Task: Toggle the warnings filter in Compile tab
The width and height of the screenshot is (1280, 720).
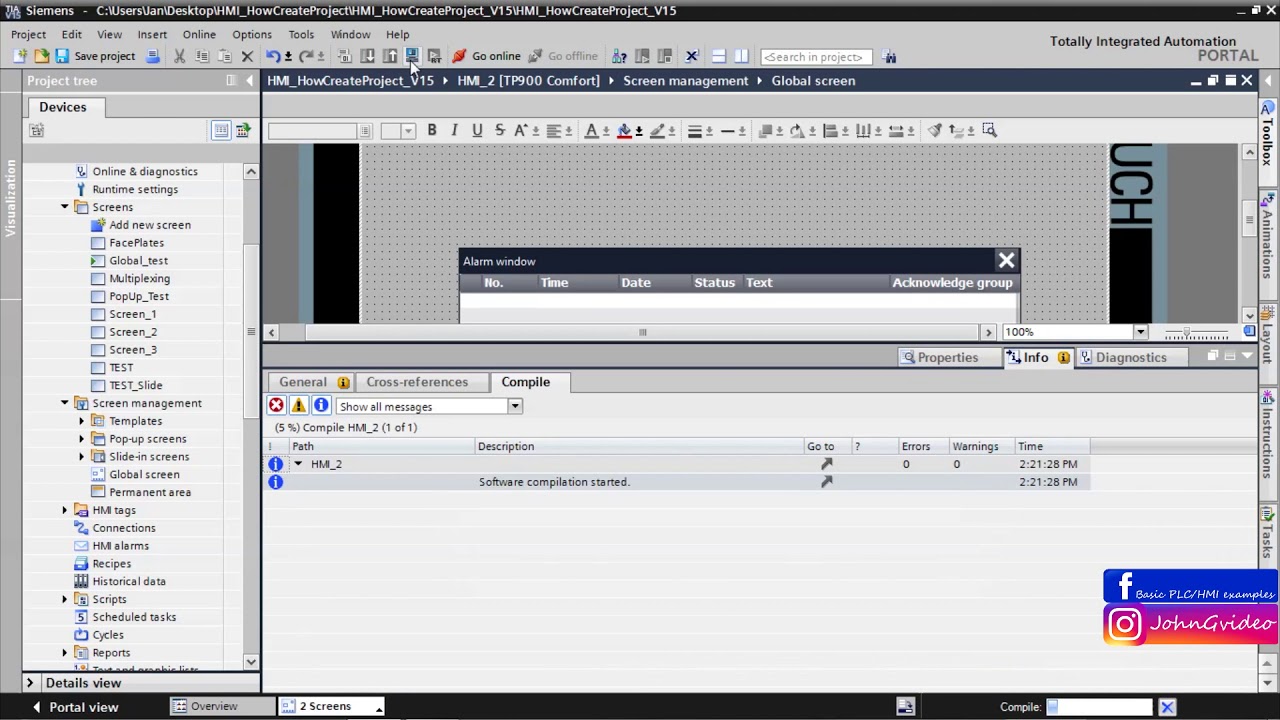Action: tap(298, 405)
